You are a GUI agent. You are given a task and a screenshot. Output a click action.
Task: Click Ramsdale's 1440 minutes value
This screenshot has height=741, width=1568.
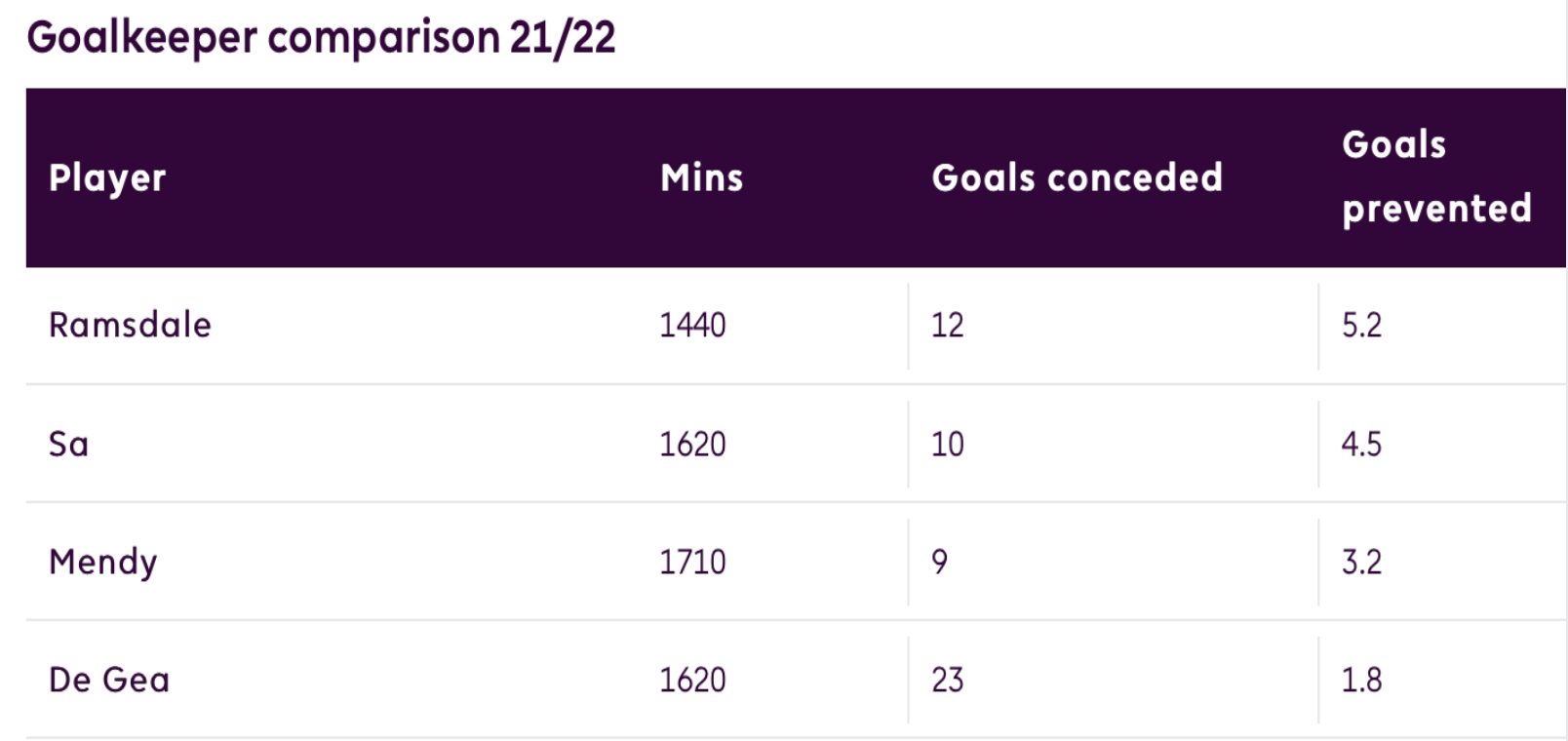click(x=692, y=325)
